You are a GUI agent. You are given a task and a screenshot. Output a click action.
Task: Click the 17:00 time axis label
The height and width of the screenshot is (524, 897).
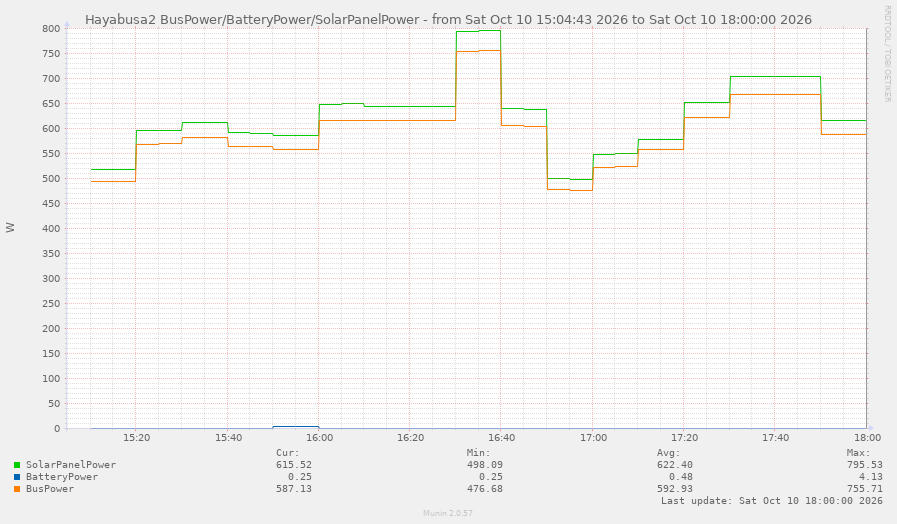pyautogui.click(x=593, y=438)
